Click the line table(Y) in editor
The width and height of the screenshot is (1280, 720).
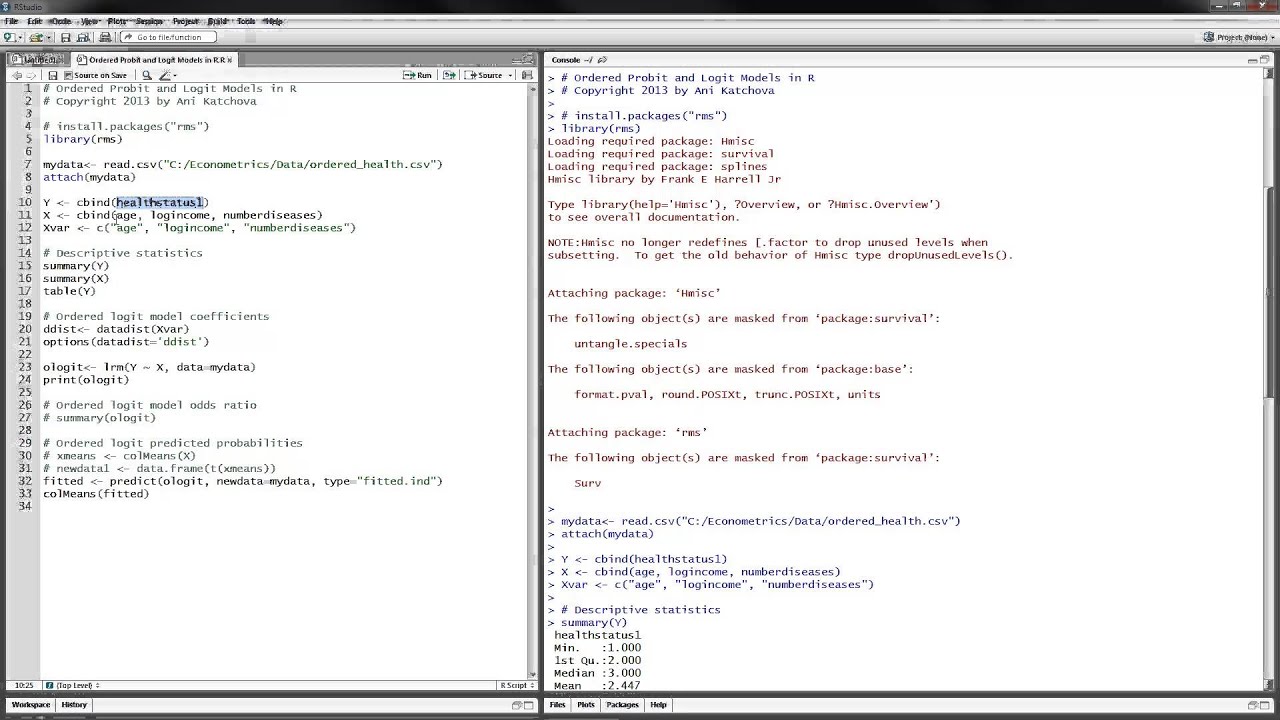[x=69, y=291]
